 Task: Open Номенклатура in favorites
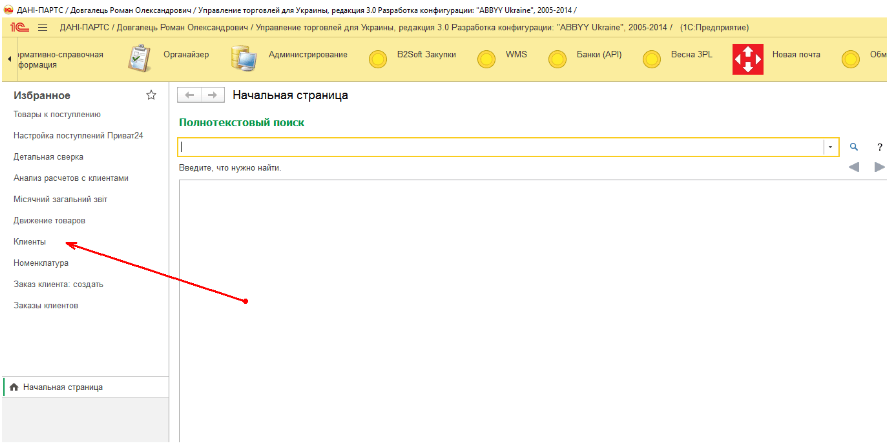[x=41, y=263]
